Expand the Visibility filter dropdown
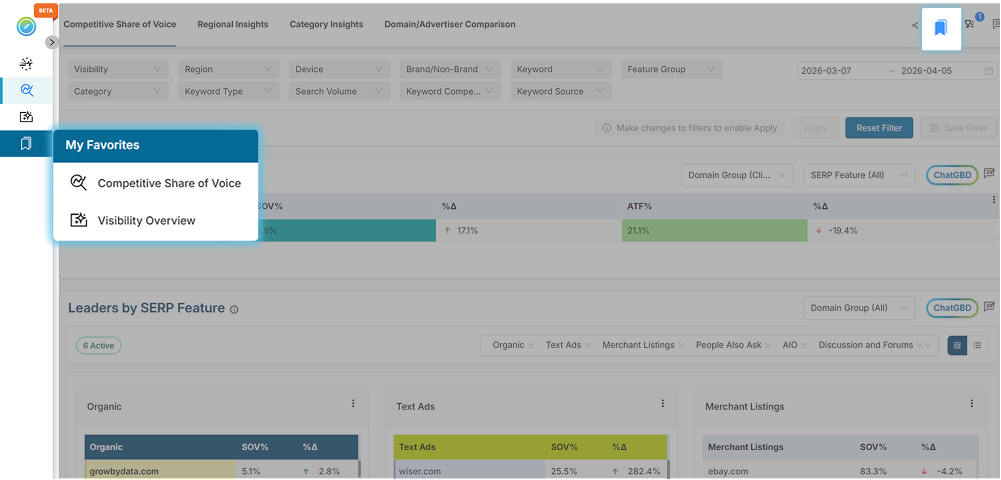The width and height of the screenshot is (1001, 480). pos(118,70)
